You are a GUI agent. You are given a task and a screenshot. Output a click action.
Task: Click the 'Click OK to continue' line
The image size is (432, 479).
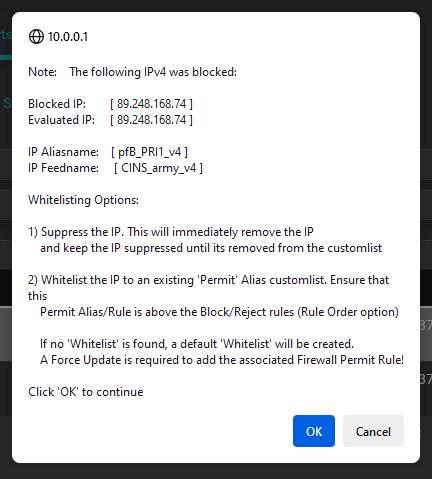tap(86, 392)
